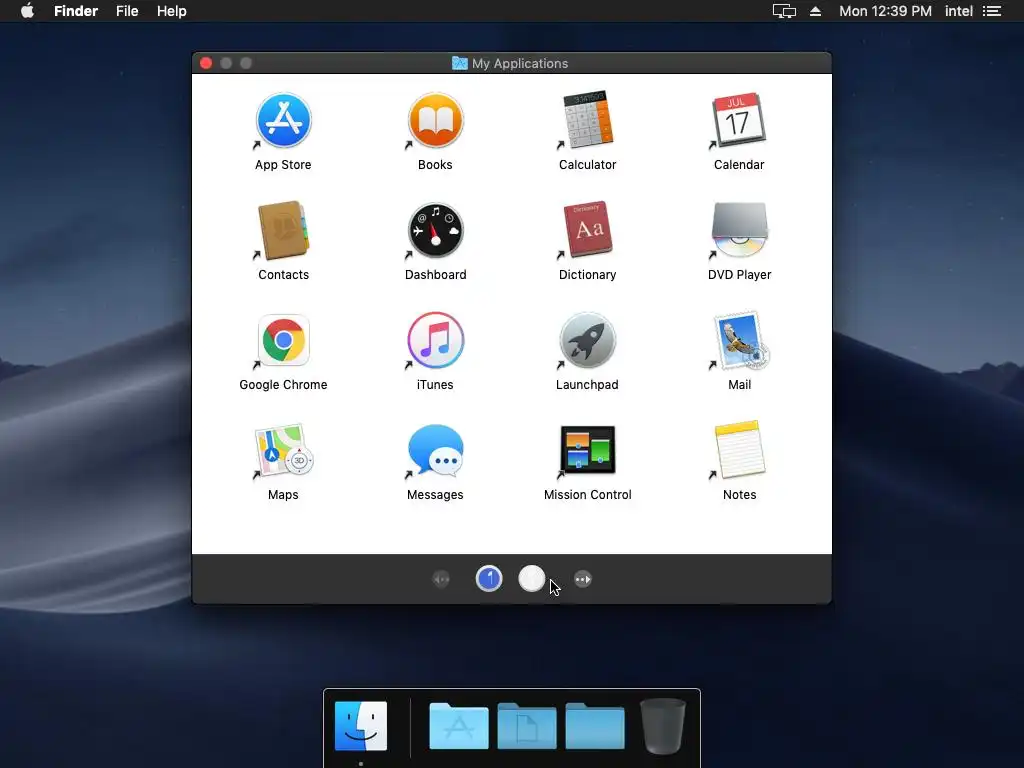Go to the previous page arrow
The height and width of the screenshot is (768, 1024).
click(441, 579)
